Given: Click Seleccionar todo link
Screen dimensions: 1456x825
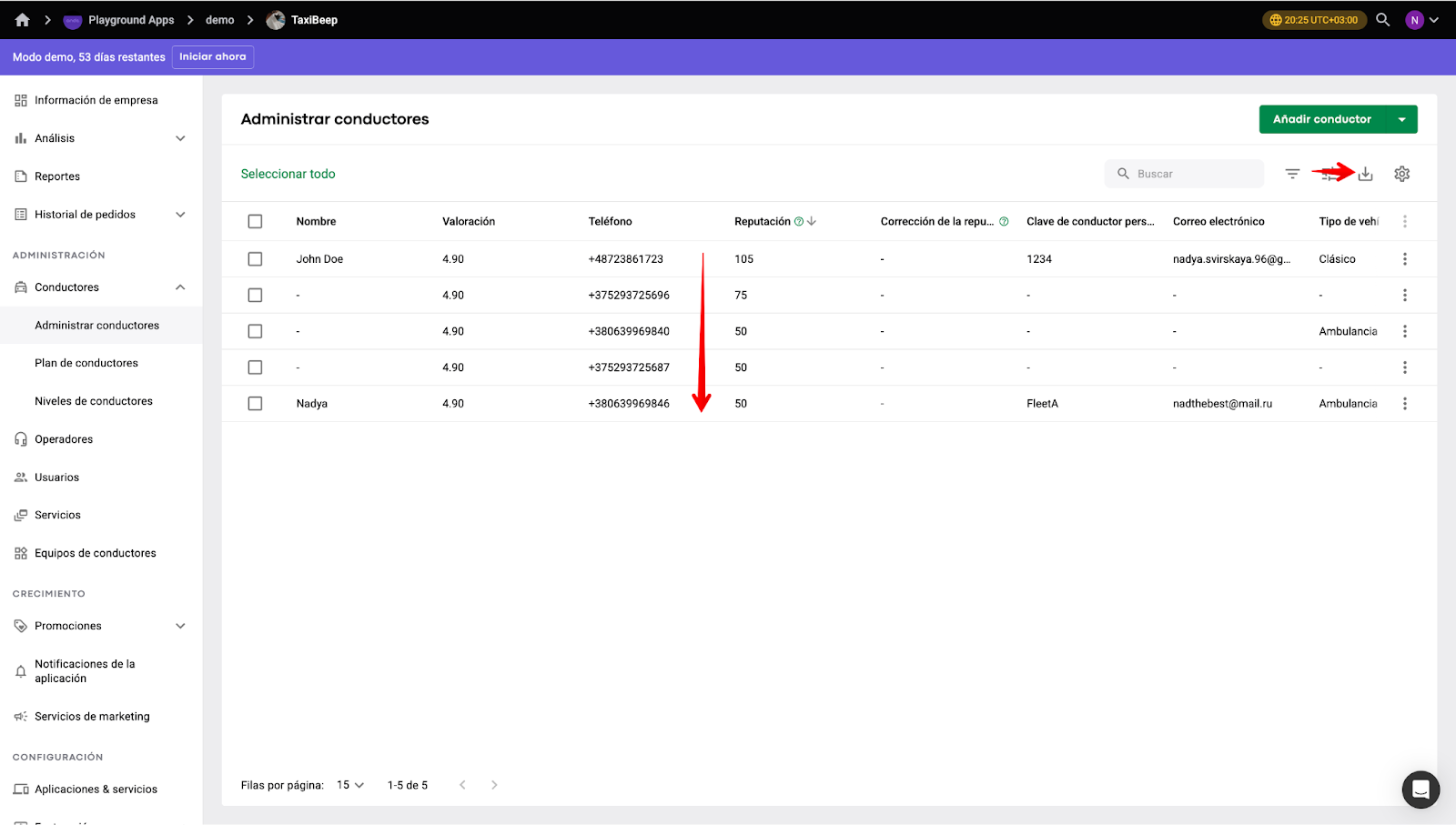Looking at the screenshot, I should click(x=288, y=174).
